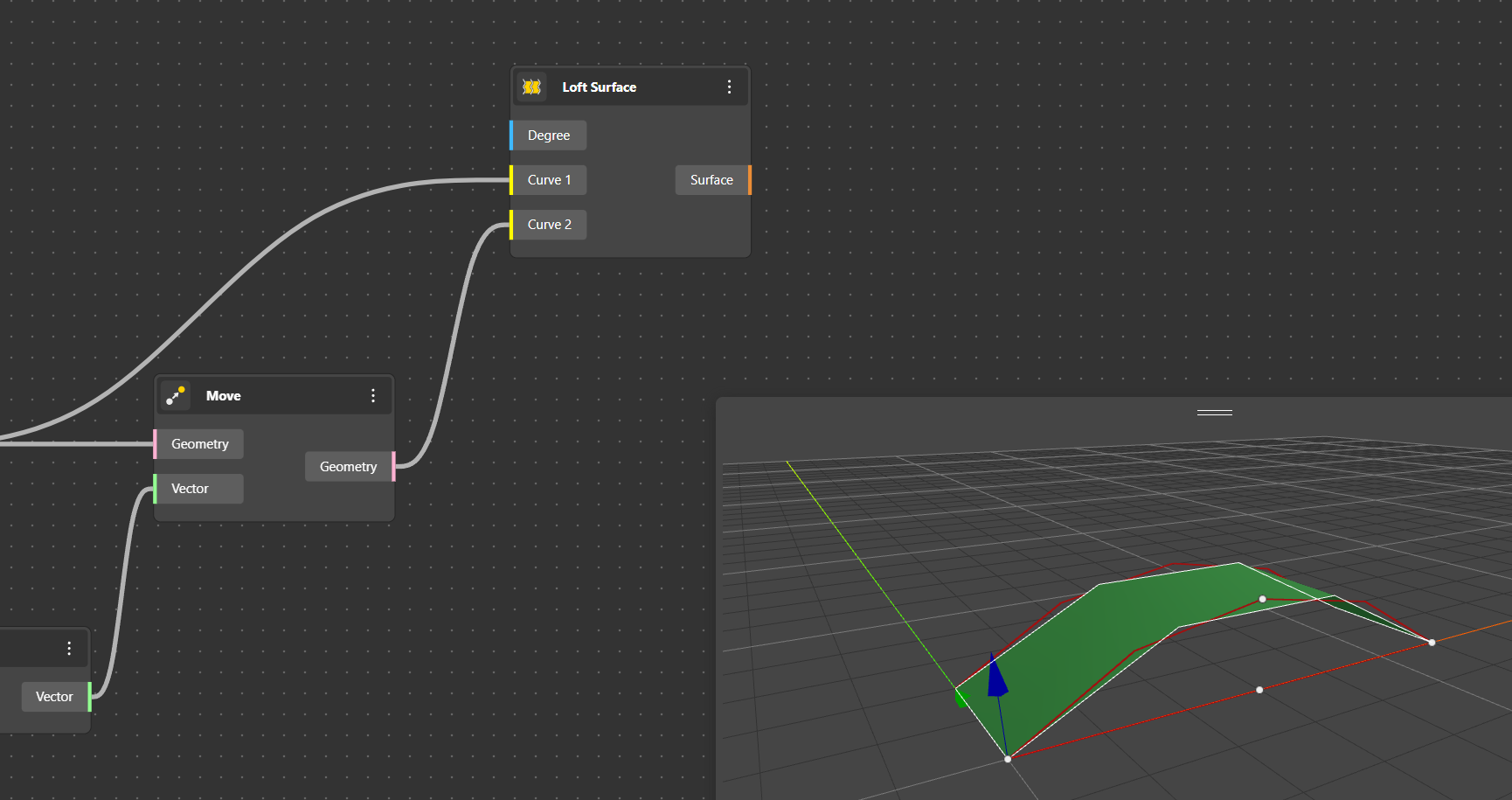Image resolution: width=1512 pixels, height=800 pixels.
Task: Click the midpoint control point on red line
Action: [x=1259, y=690]
